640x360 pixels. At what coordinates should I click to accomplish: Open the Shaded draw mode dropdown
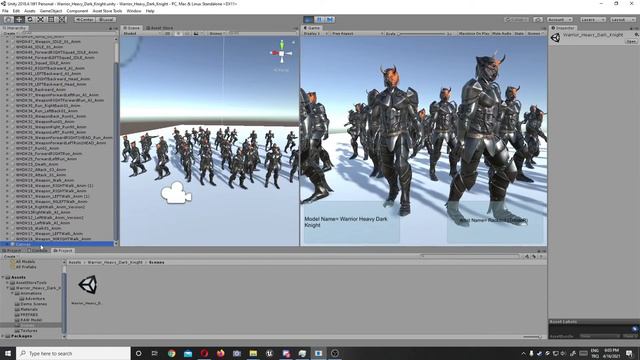click(141, 33)
